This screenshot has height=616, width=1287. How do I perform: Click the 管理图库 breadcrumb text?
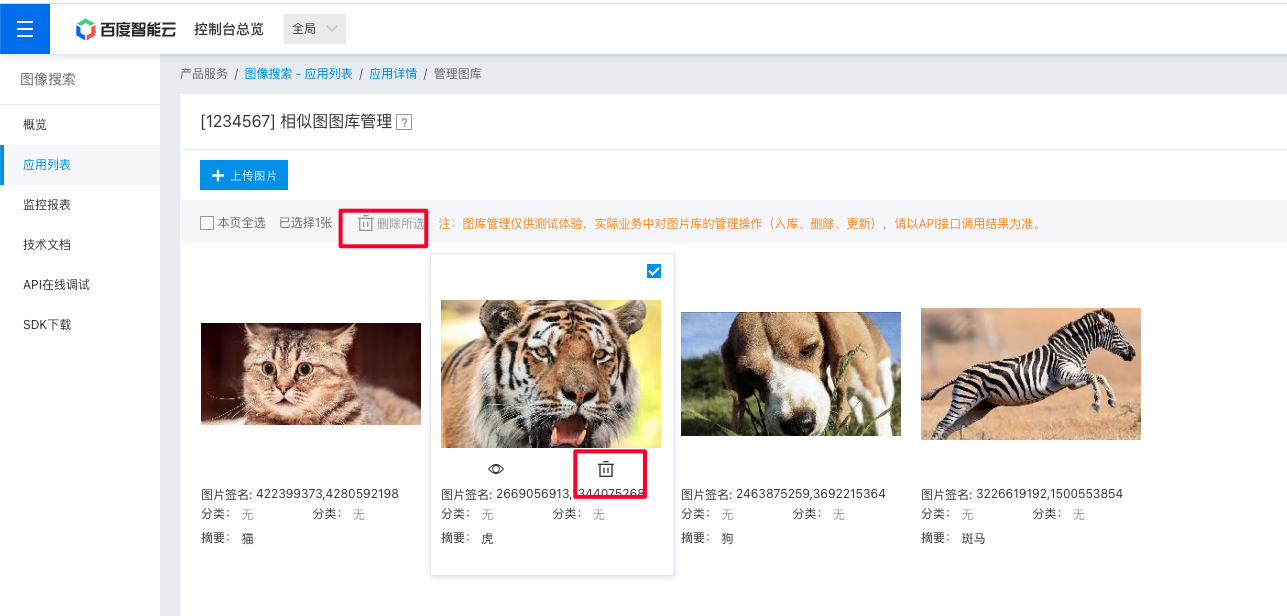pos(458,74)
